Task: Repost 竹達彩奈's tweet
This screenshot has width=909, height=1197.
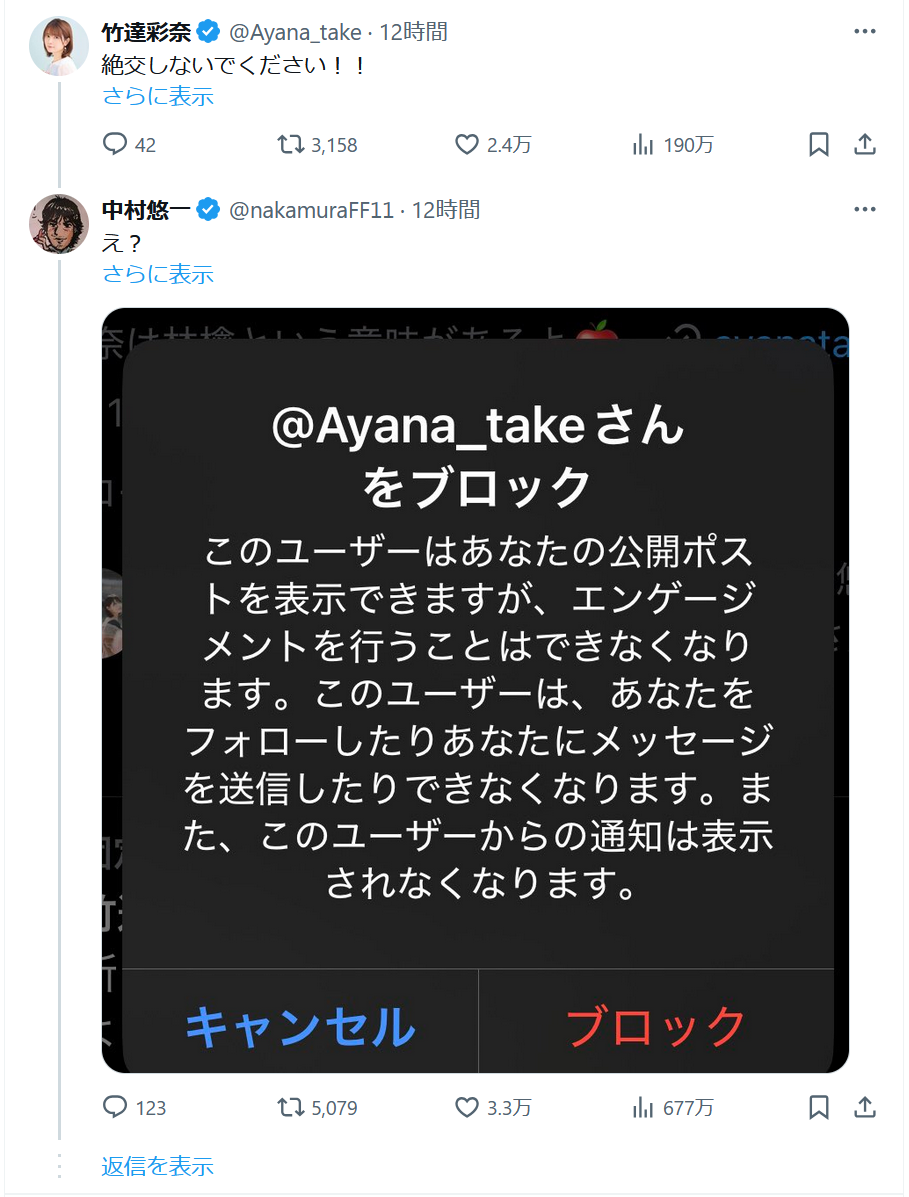Action: point(292,145)
